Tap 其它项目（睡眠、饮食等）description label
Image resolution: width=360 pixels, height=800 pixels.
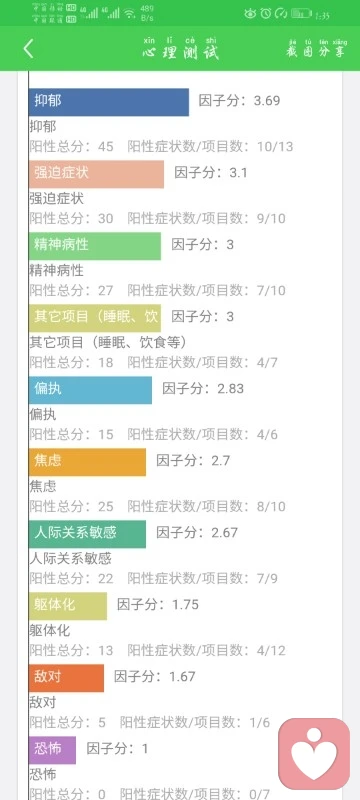[x=108, y=342]
